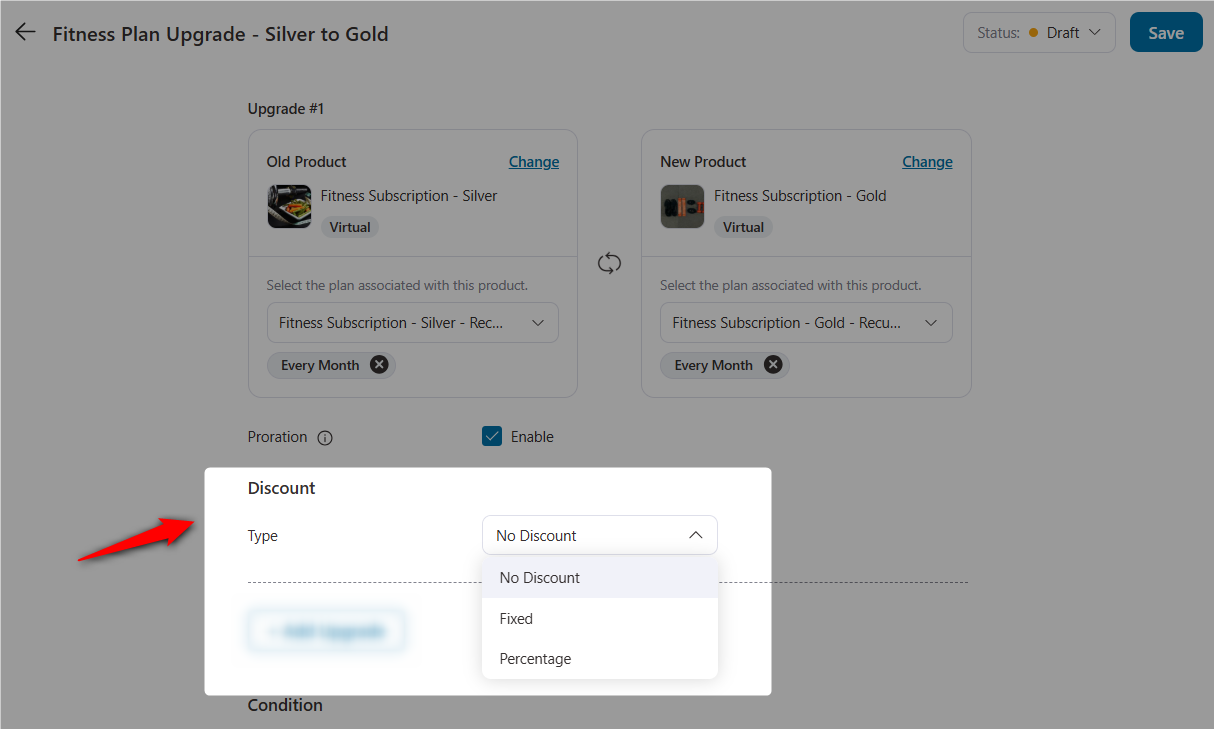Open the Gold recurring plan selector
Viewport: 1214px width, 729px height.
806,322
